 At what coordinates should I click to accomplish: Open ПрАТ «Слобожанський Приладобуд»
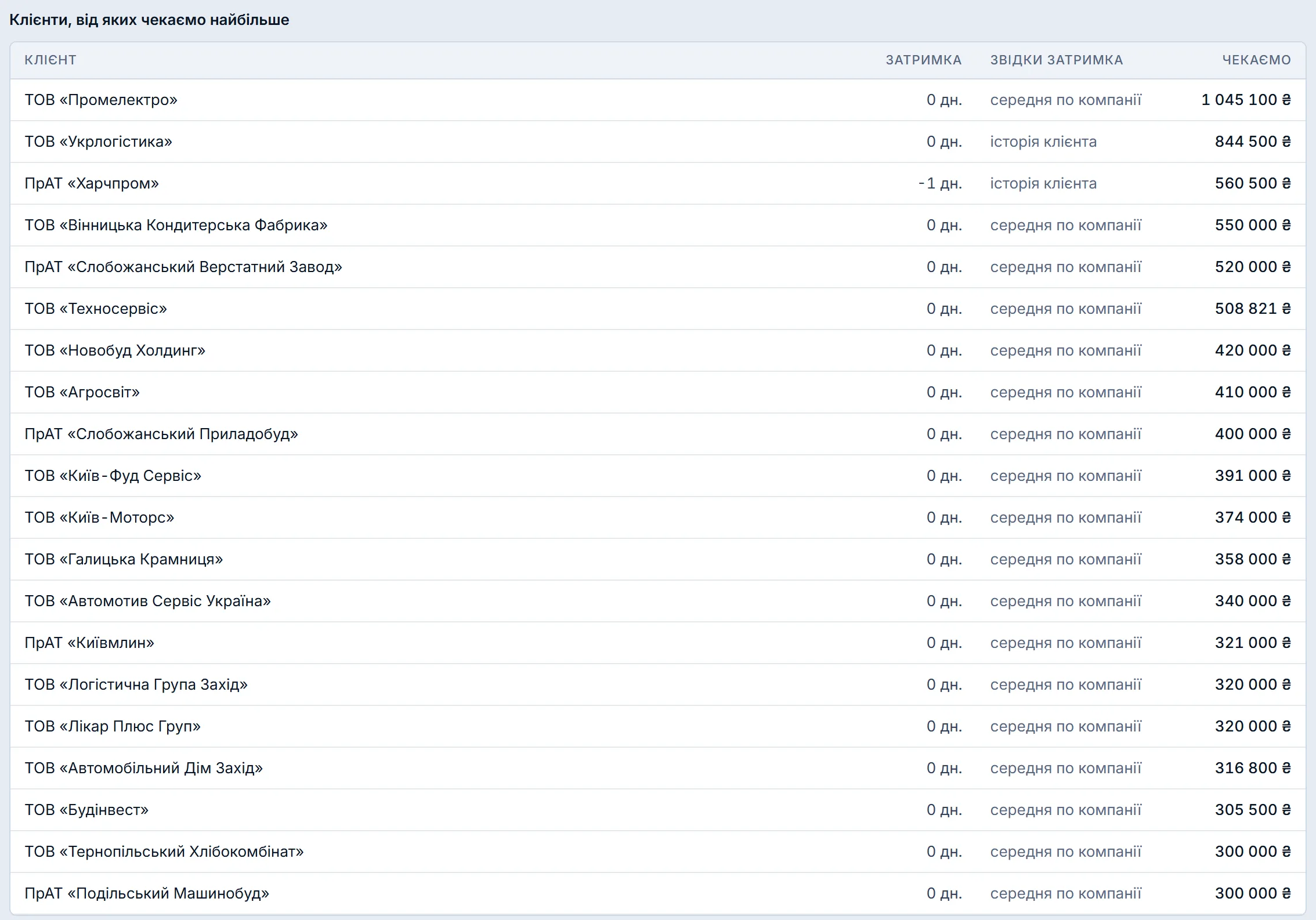161,434
